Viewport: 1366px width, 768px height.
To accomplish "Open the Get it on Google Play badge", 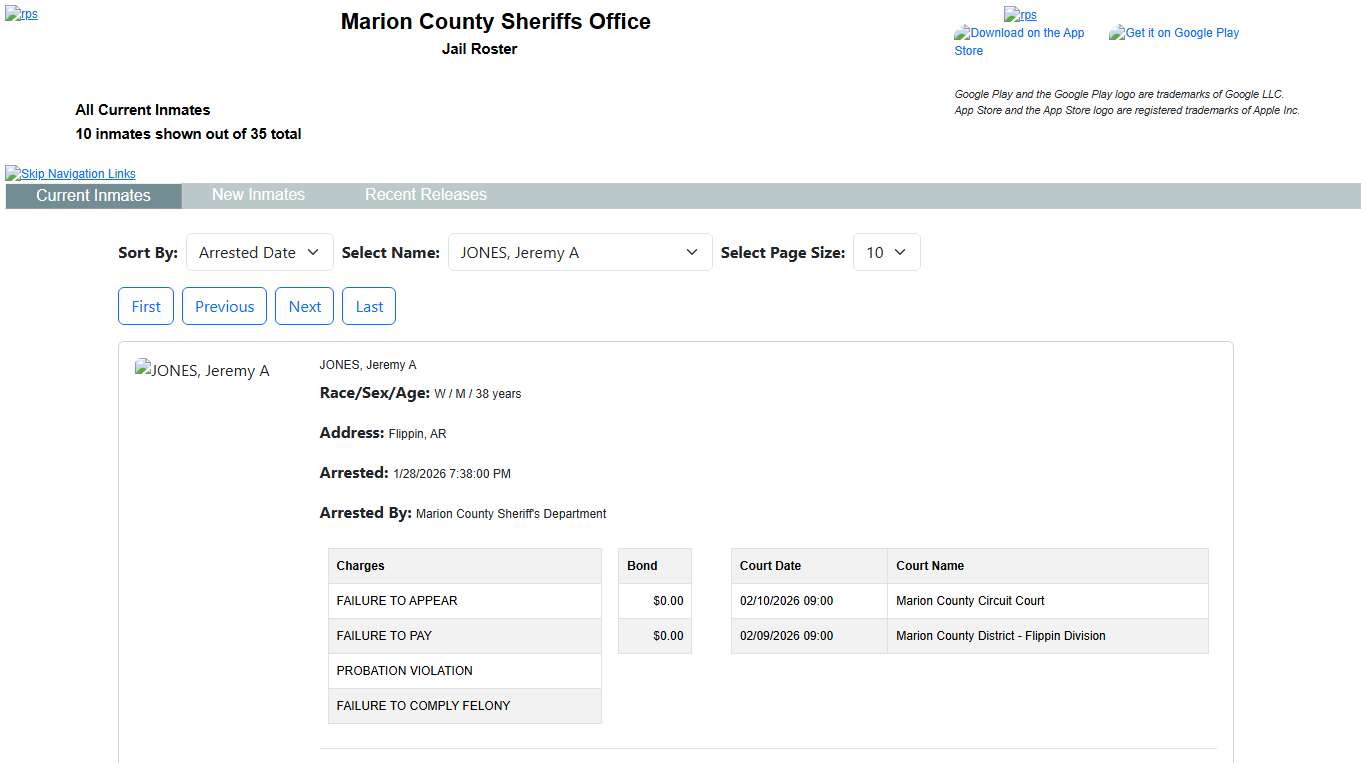I will (1174, 33).
